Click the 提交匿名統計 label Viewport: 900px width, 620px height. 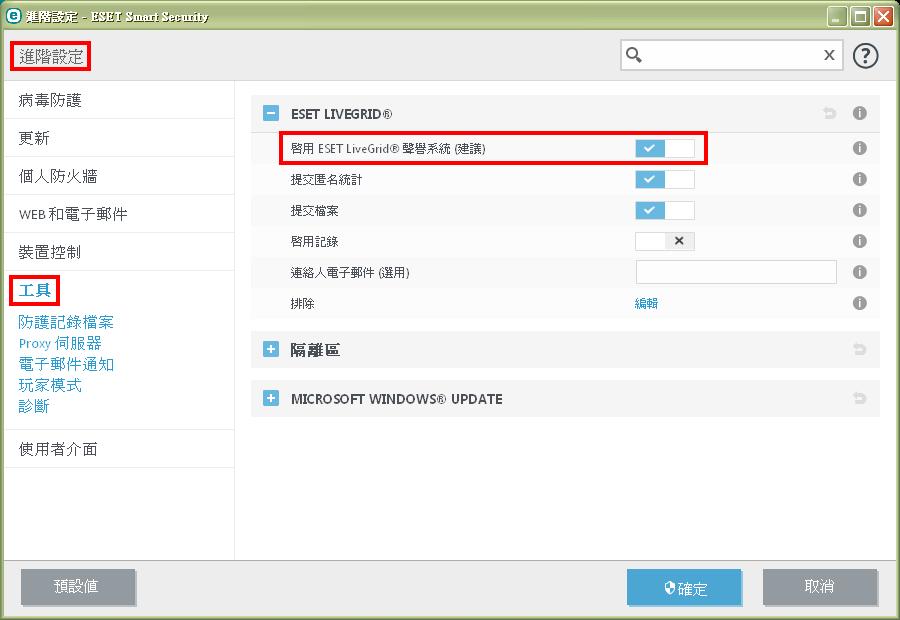pyautogui.click(x=326, y=180)
